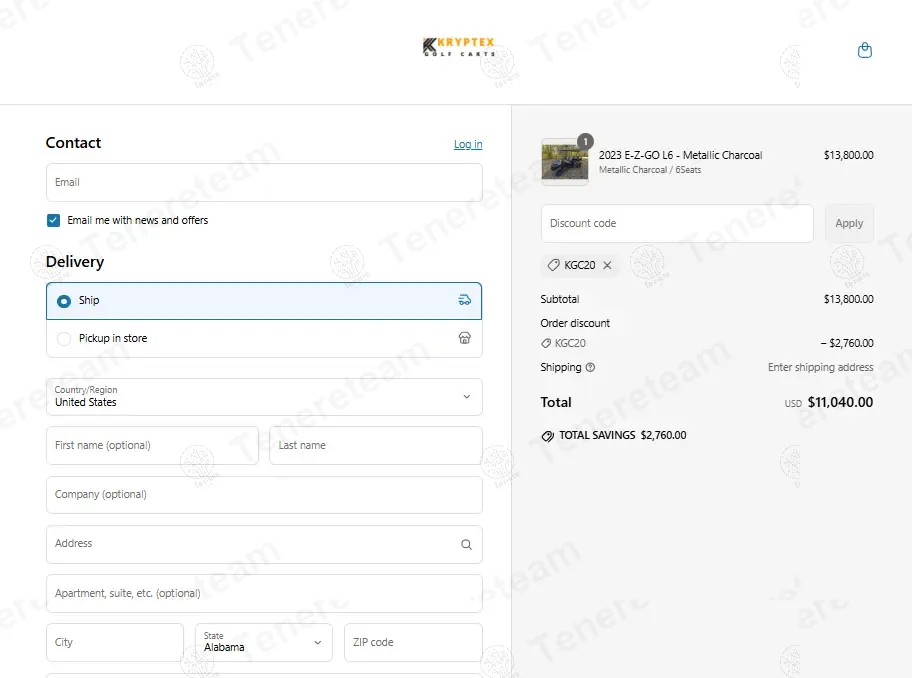Click the Apply discount button
Screen dimensions: 912x678
coord(849,223)
